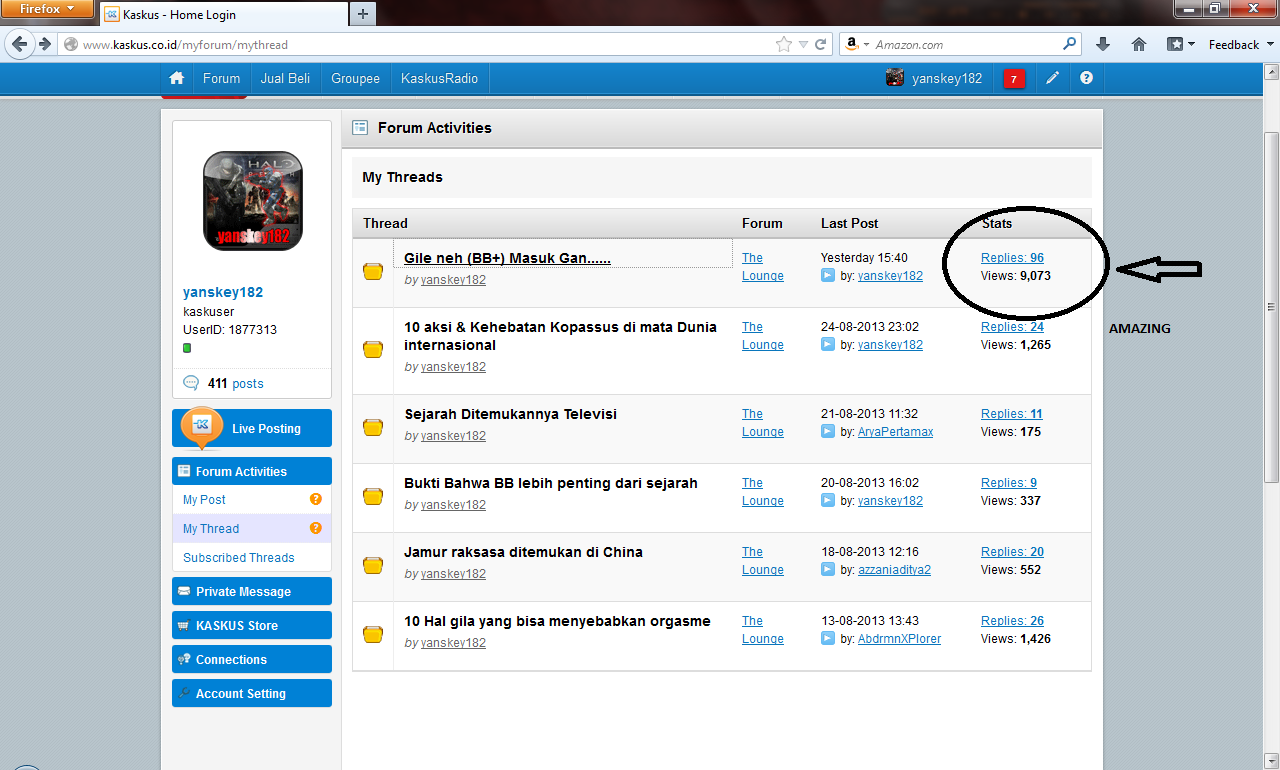Click the search magnifier in Amazon box

(1069, 44)
